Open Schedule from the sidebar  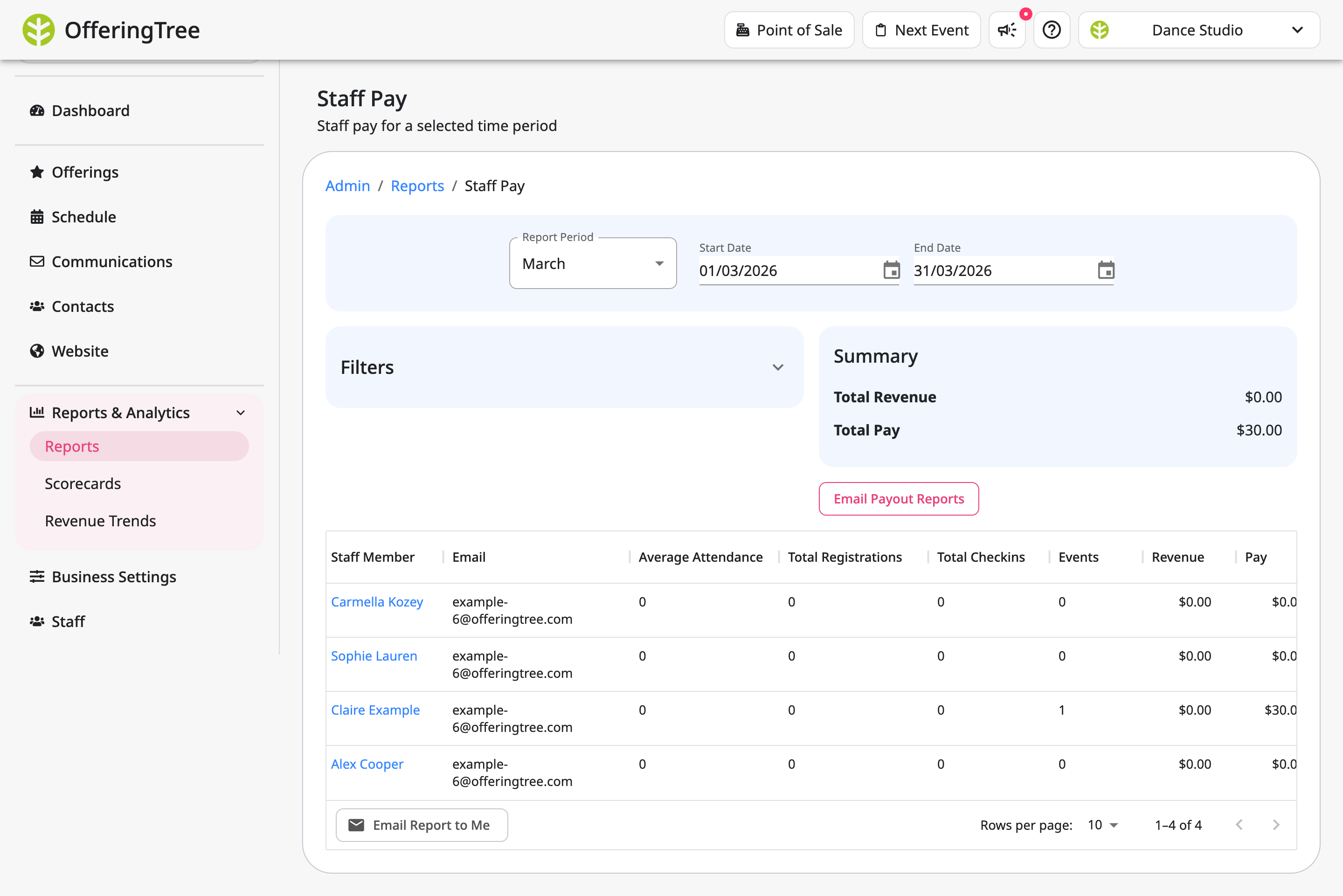click(83, 217)
